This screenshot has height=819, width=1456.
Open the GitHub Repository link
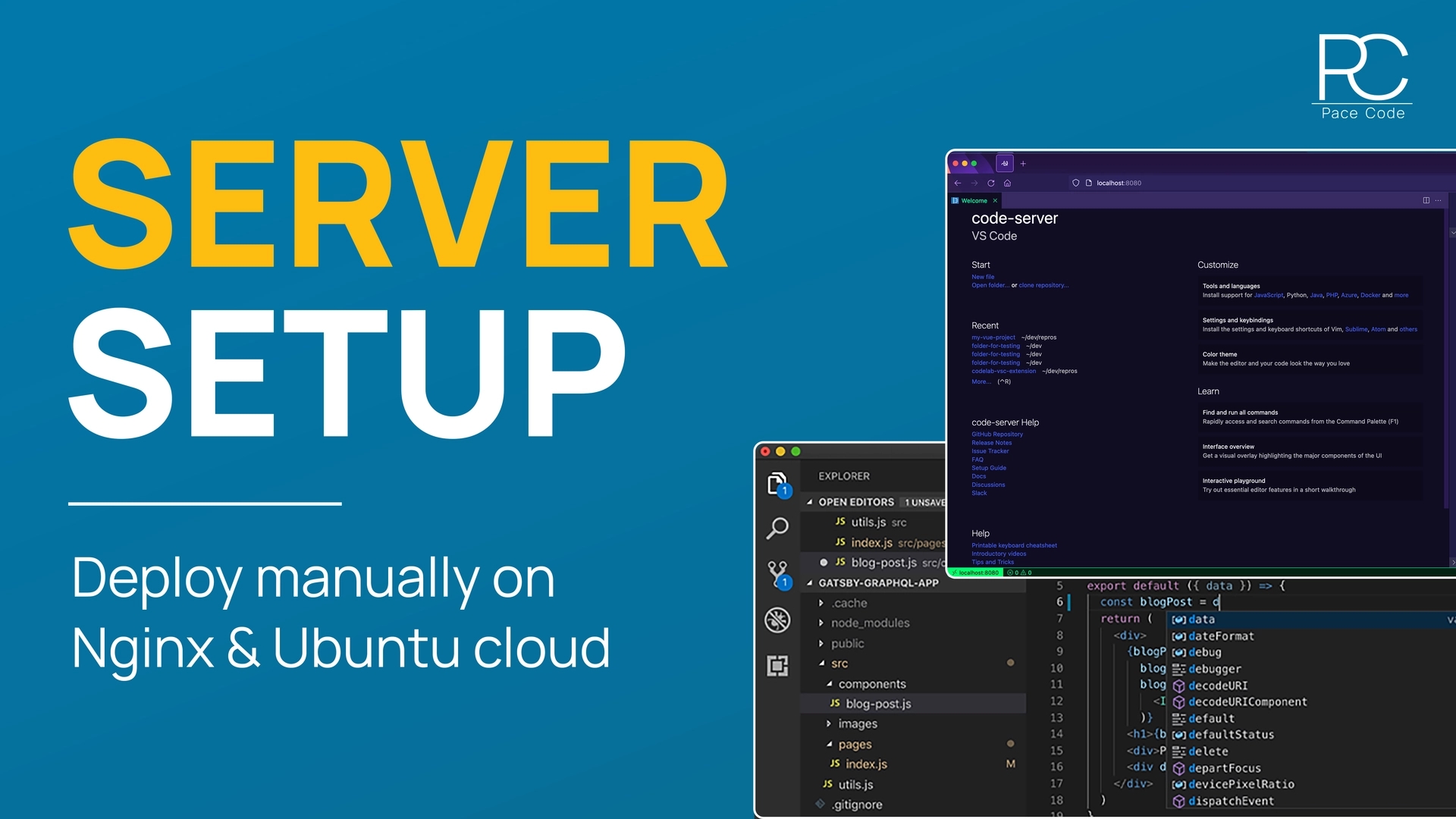click(997, 434)
